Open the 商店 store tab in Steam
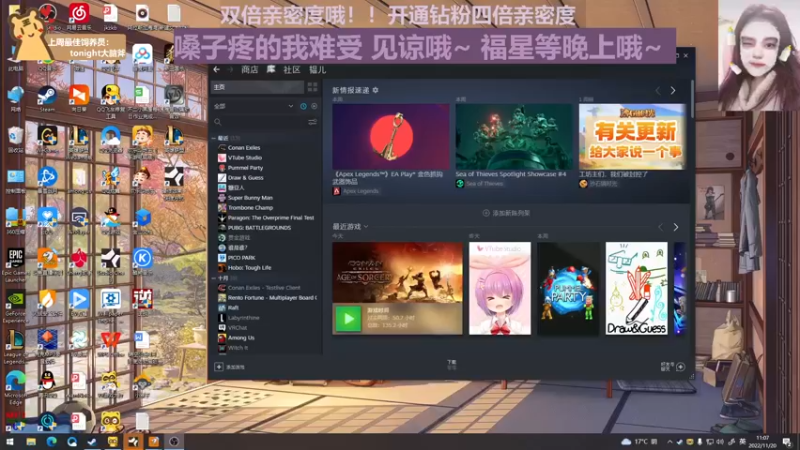 tap(249, 69)
